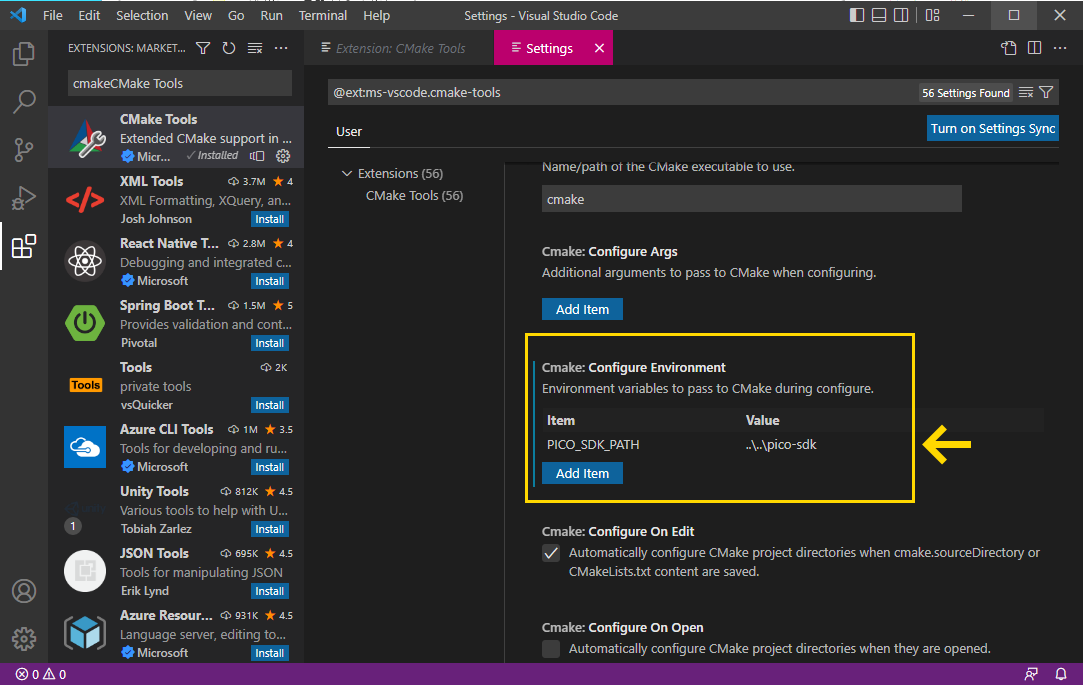
Task: Click the 56 Settings Found count
Action: click(966, 93)
